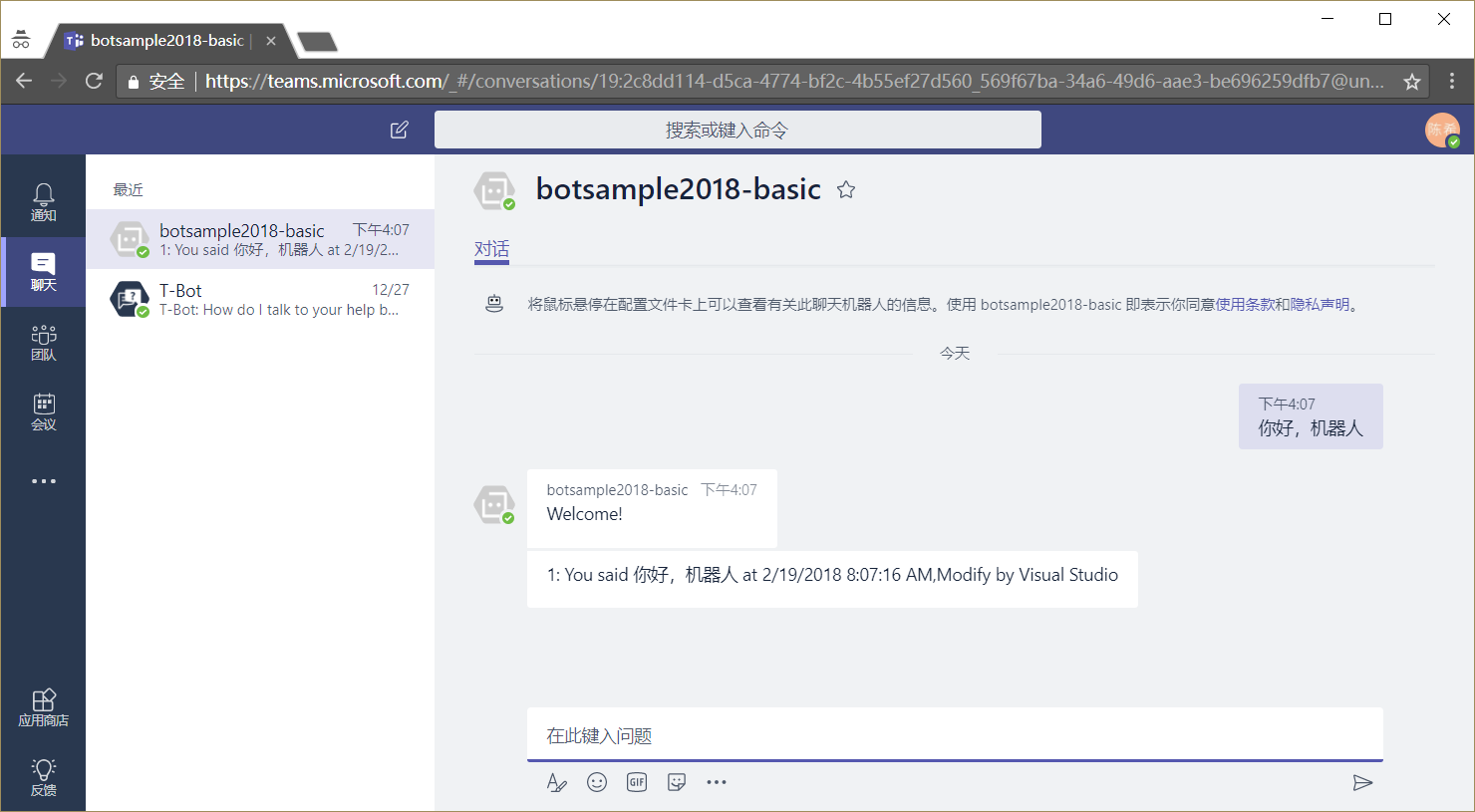The image size is (1475, 812).
Task: Open the Chrome three-dot menu
Action: point(1452,81)
